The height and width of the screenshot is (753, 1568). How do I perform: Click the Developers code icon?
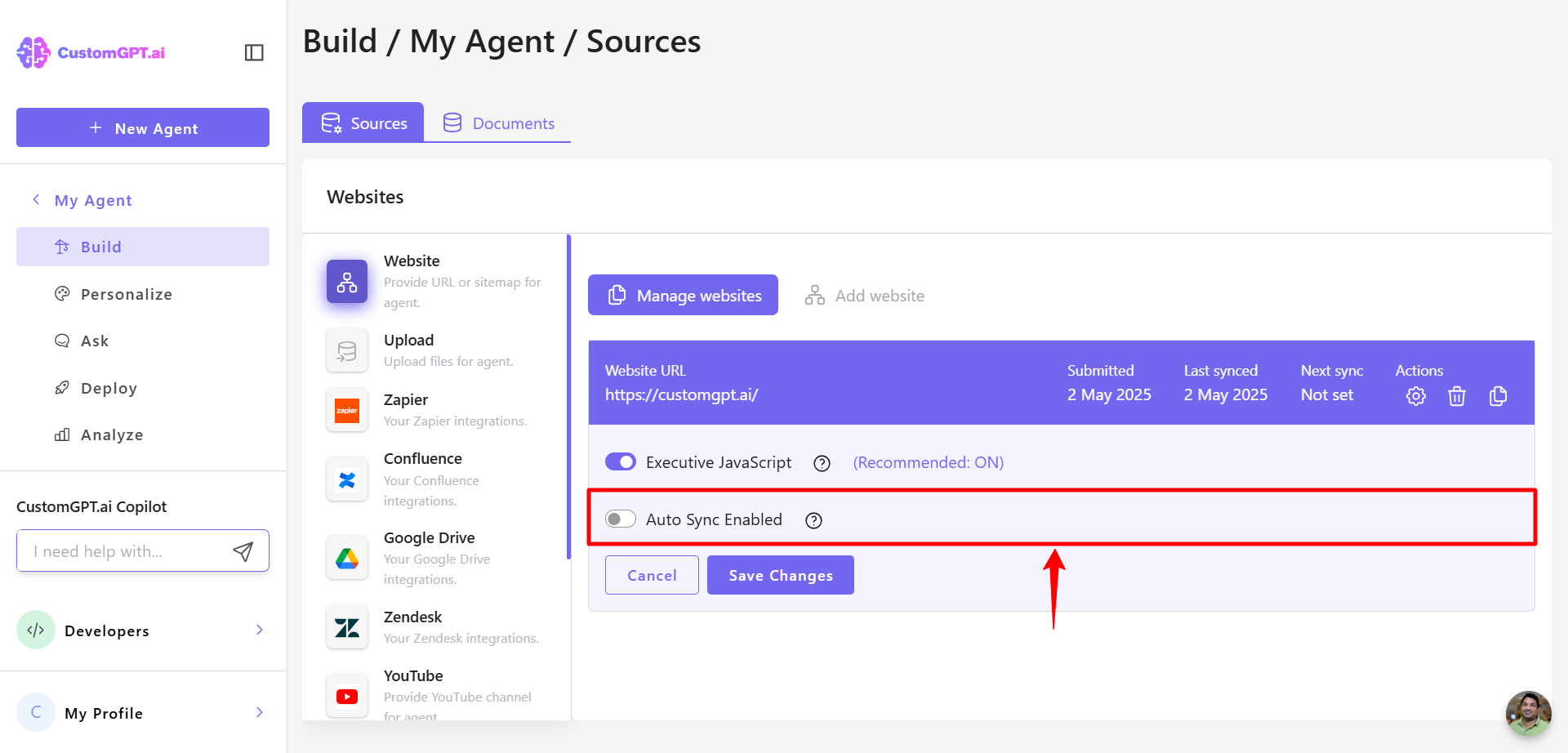(36, 630)
